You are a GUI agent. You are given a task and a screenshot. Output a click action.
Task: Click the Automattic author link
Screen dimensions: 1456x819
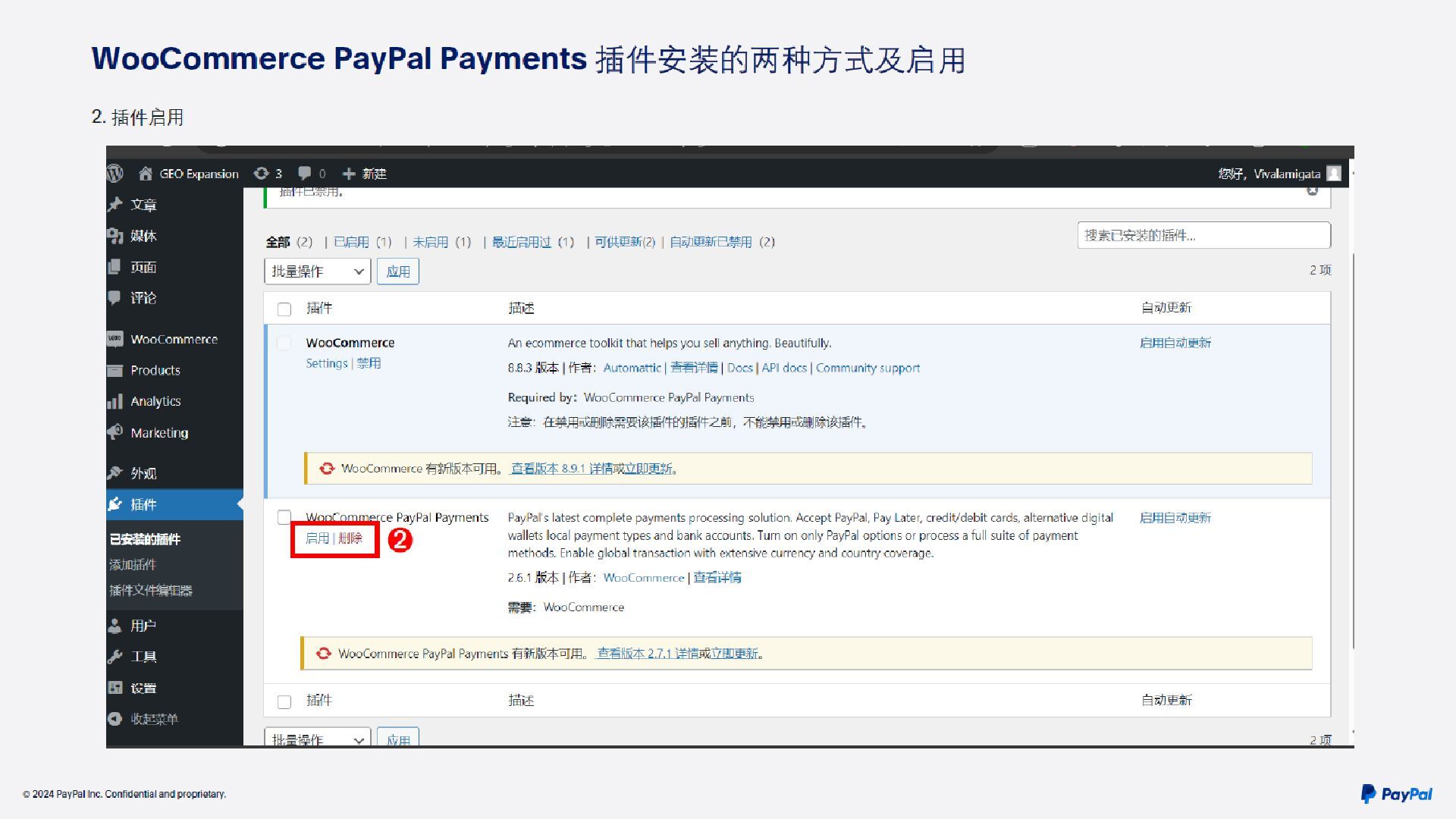click(x=632, y=368)
